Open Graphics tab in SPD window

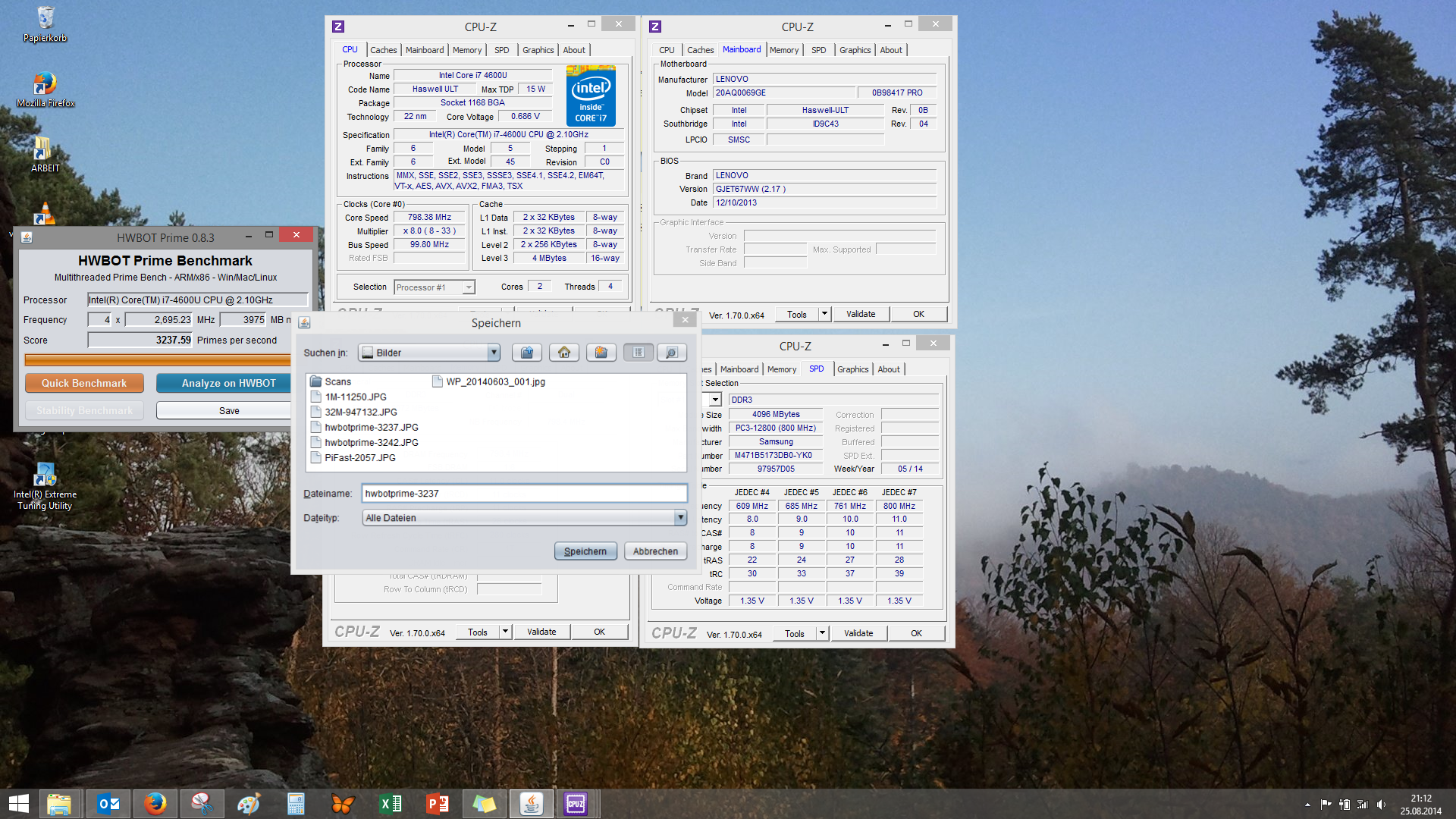852,369
